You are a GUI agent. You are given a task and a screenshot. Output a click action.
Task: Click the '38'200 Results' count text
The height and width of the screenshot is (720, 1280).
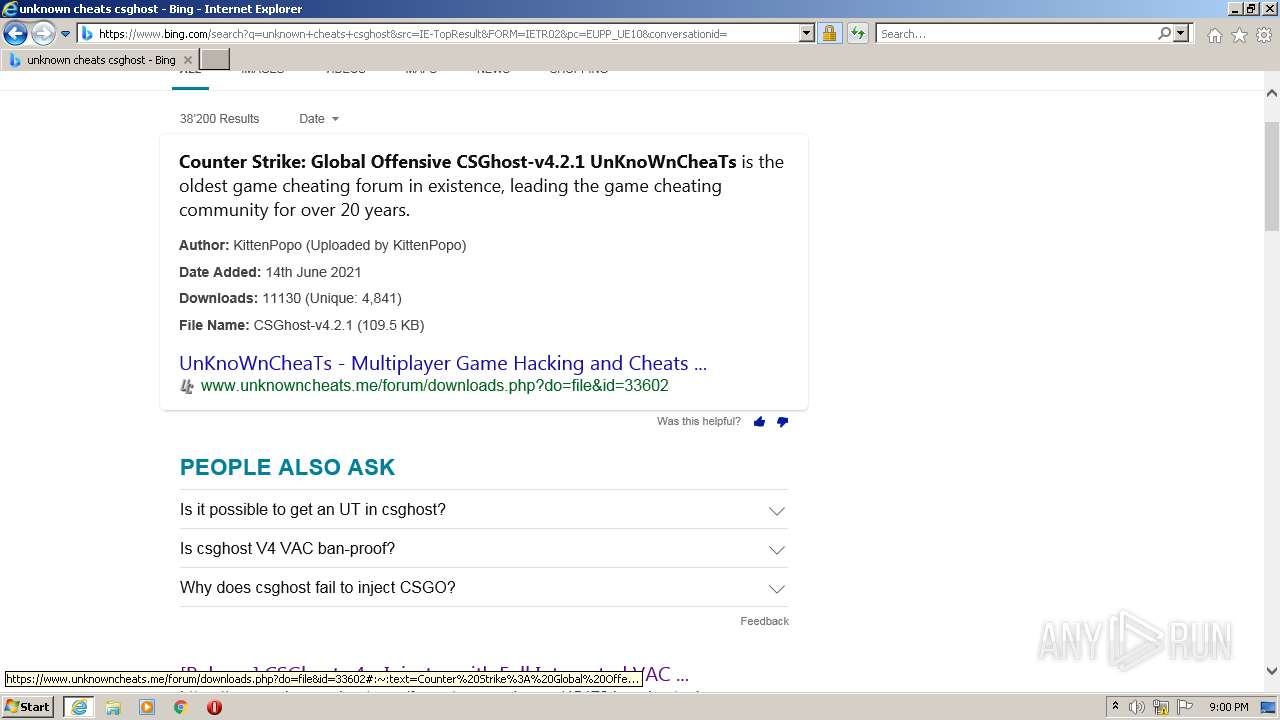tap(219, 119)
